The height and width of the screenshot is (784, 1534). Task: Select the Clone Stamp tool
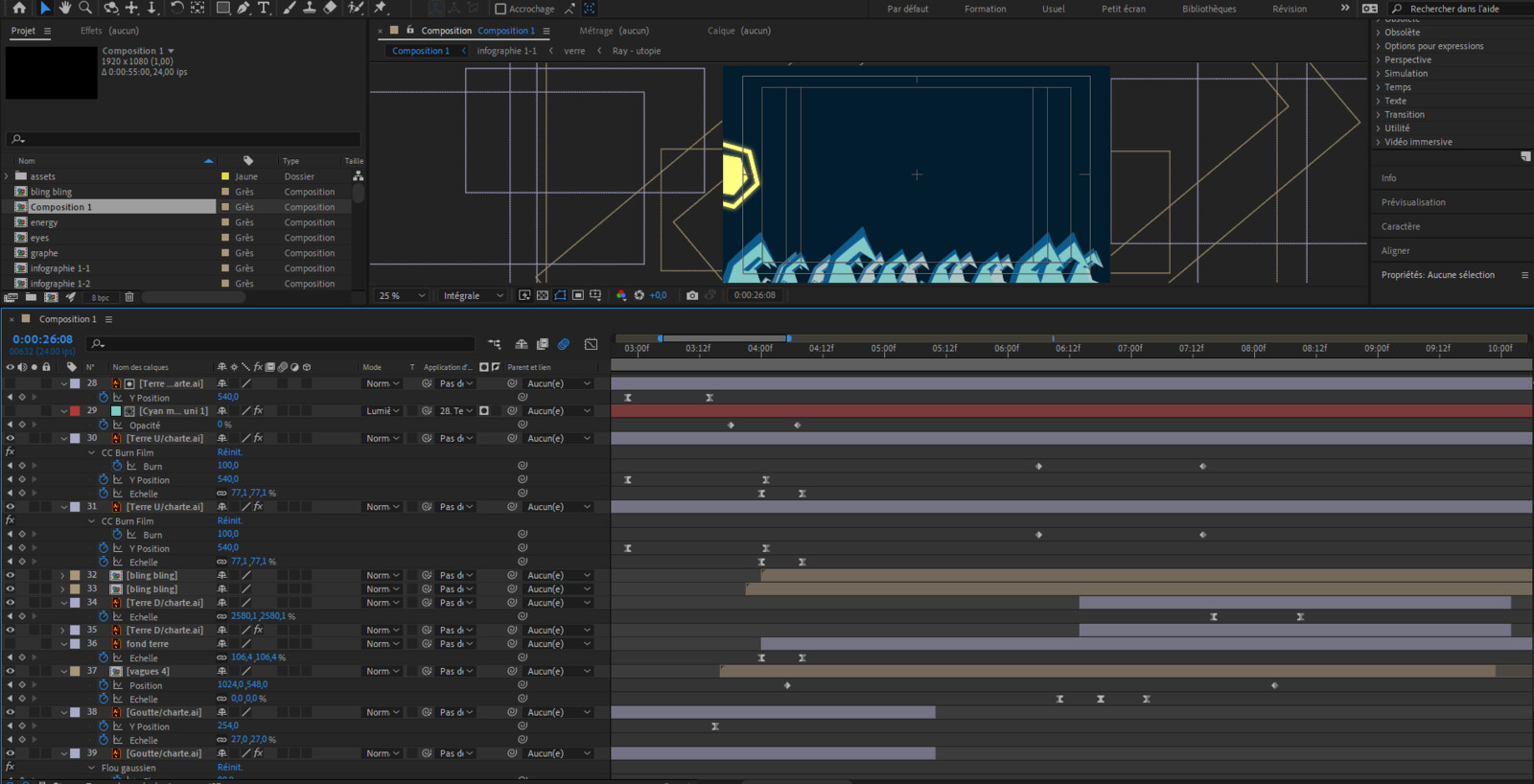point(309,8)
